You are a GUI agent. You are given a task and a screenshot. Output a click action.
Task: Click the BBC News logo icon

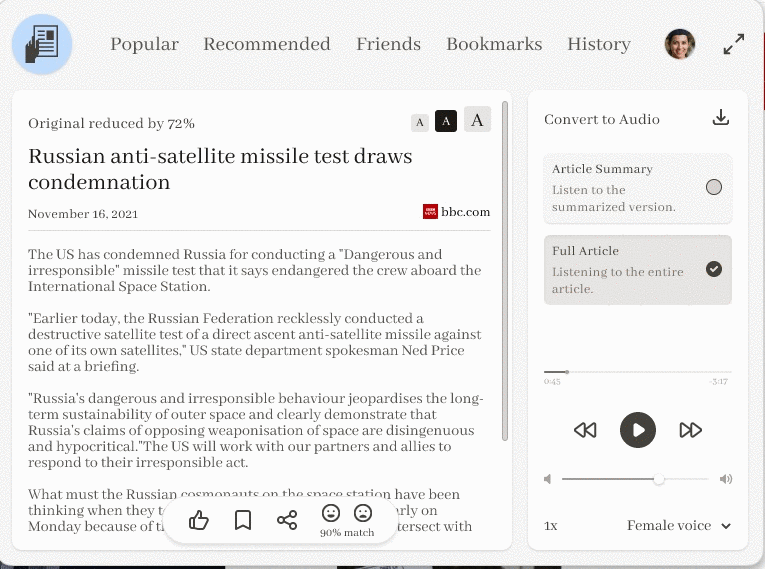430,212
